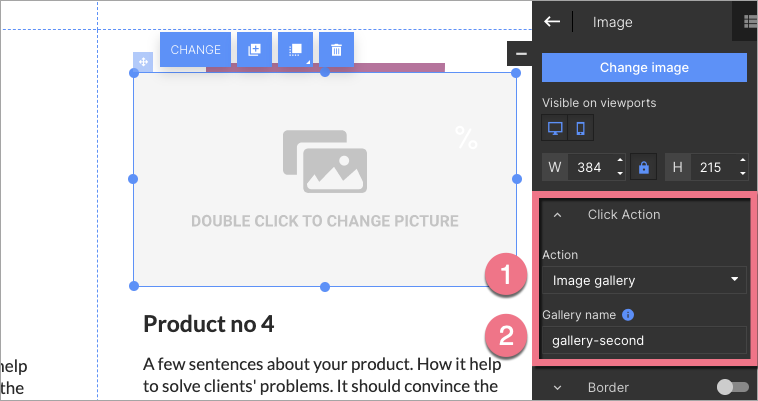Click the Gallery name info icon
This screenshot has width=758, height=401.
click(x=628, y=315)
